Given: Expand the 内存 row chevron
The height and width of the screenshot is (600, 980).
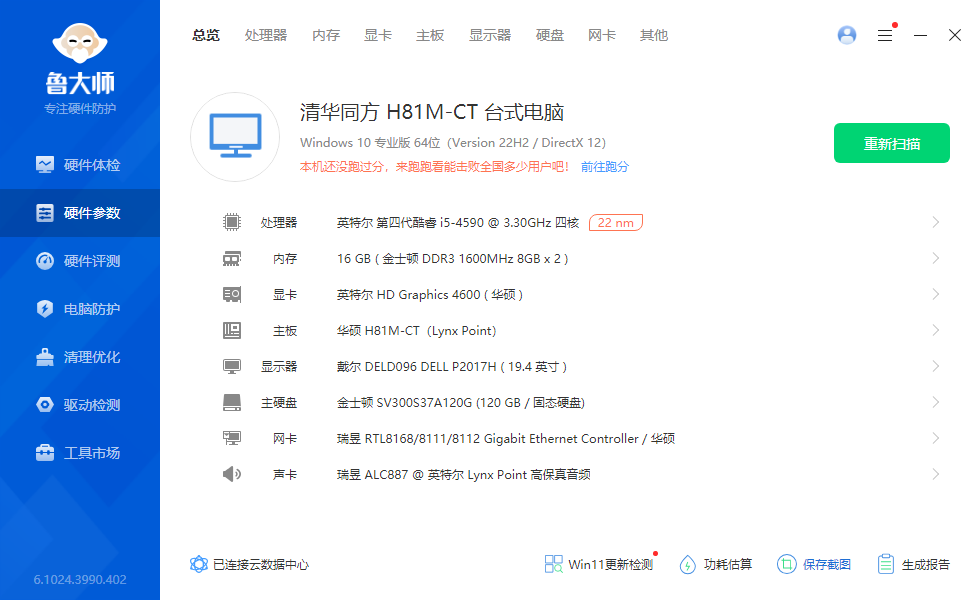Looking at the screenshot, I should point(936,258).
